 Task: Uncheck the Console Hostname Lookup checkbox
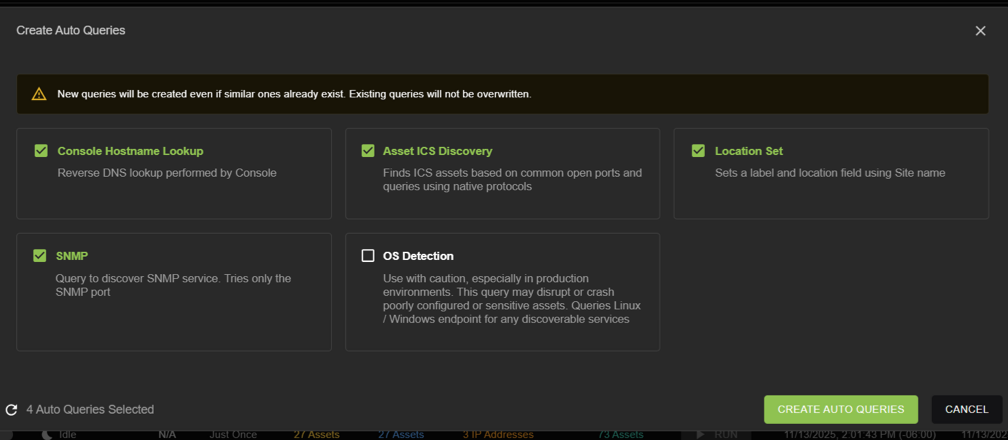coord(41,151)
